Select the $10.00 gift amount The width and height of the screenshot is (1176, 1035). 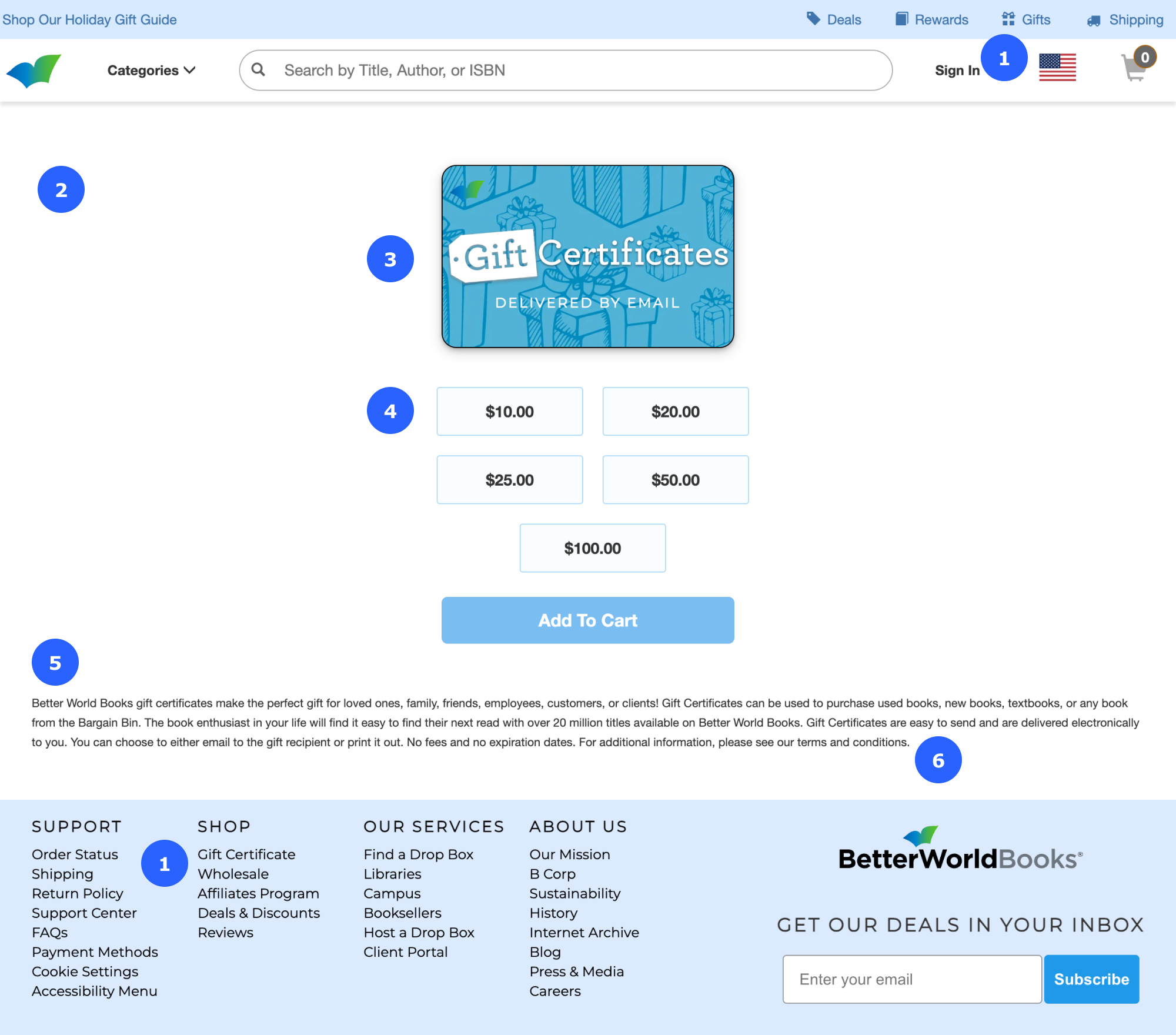(509, 412)
